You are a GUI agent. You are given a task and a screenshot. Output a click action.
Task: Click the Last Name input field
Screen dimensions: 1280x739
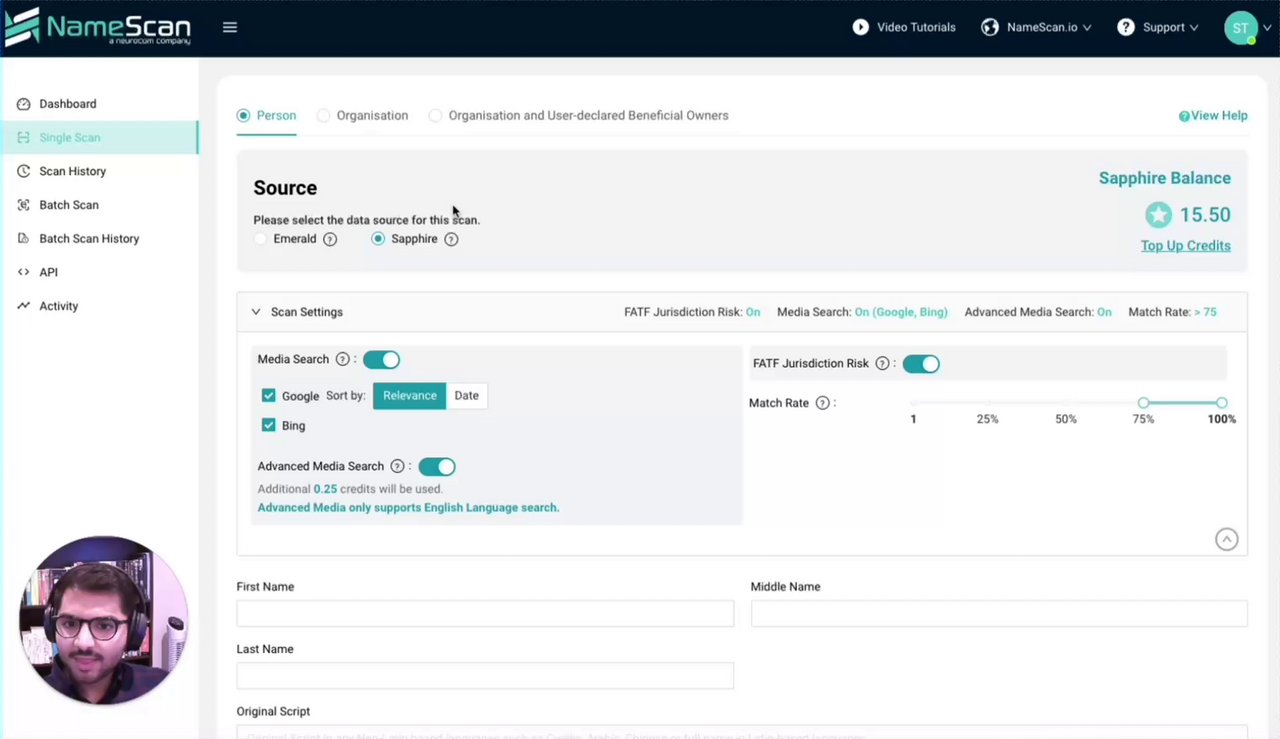point(485,676)
